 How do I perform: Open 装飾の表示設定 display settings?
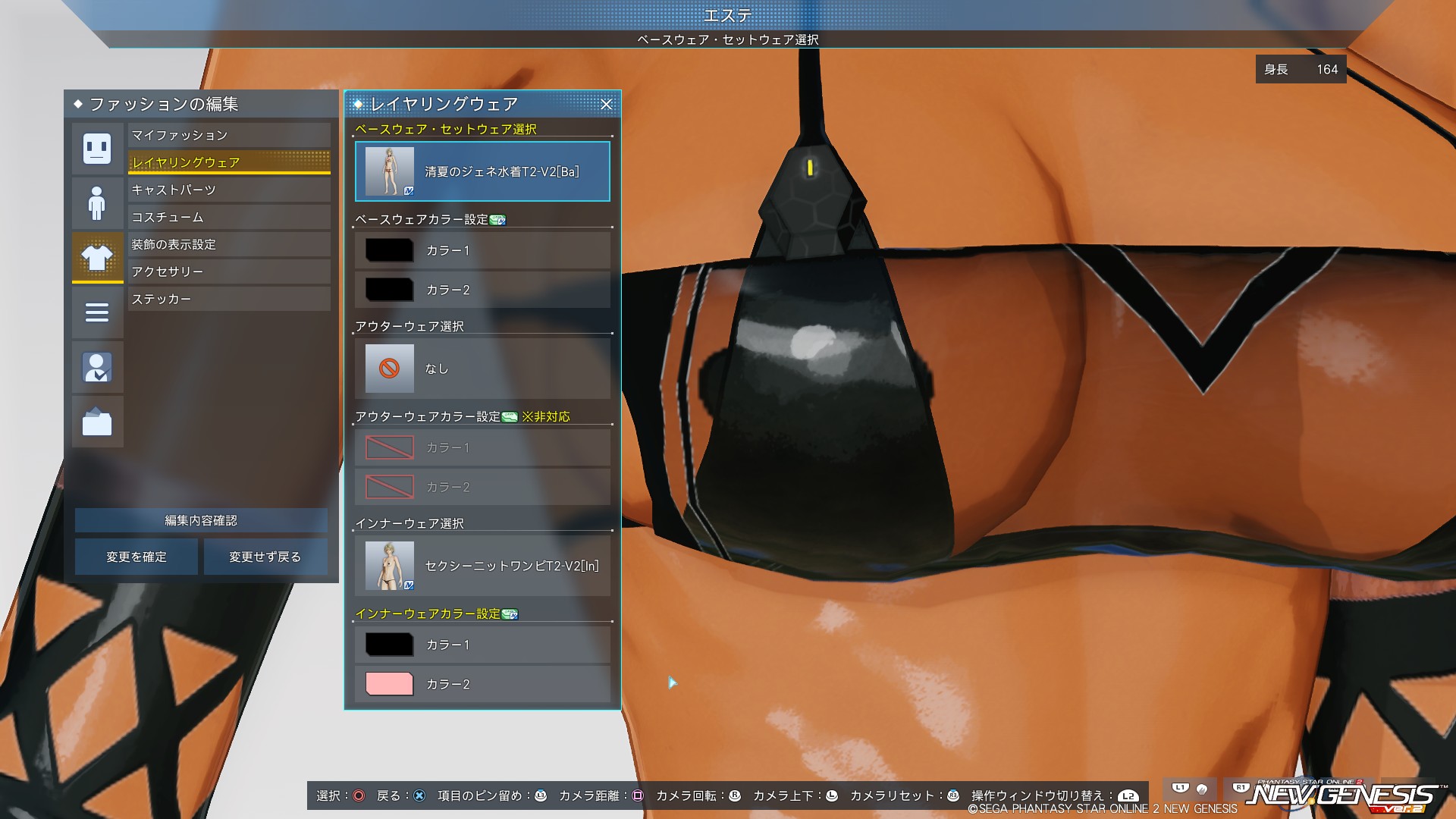point(229,244)
